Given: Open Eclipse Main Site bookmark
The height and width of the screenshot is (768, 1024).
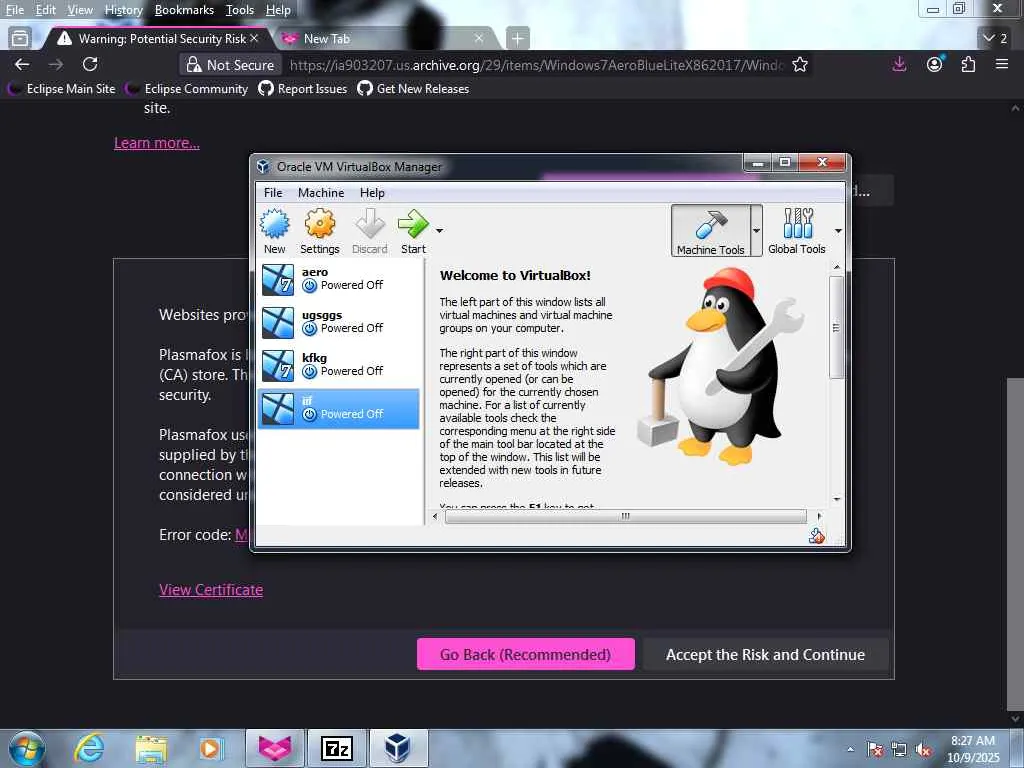Looking at the screenshot, I should click(62, 89).
